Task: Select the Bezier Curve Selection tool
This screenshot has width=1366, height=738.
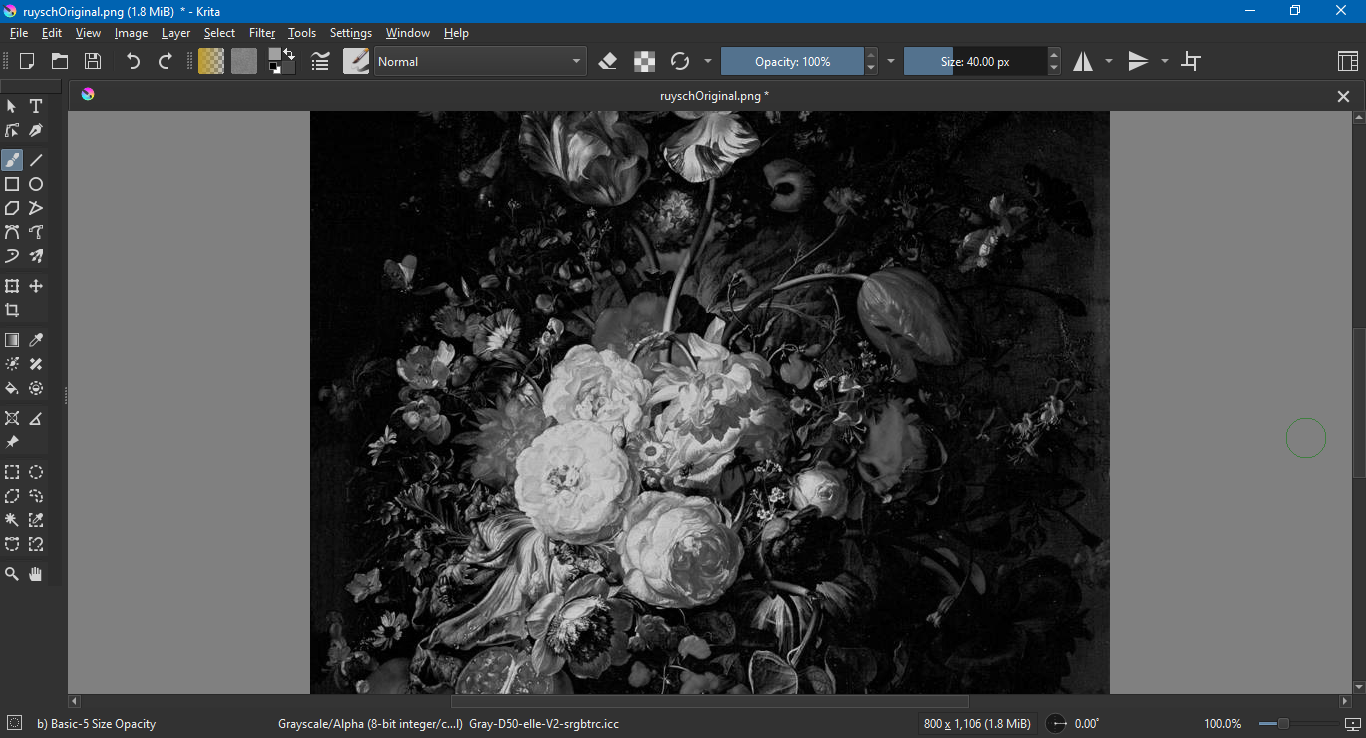Action: 12,544
